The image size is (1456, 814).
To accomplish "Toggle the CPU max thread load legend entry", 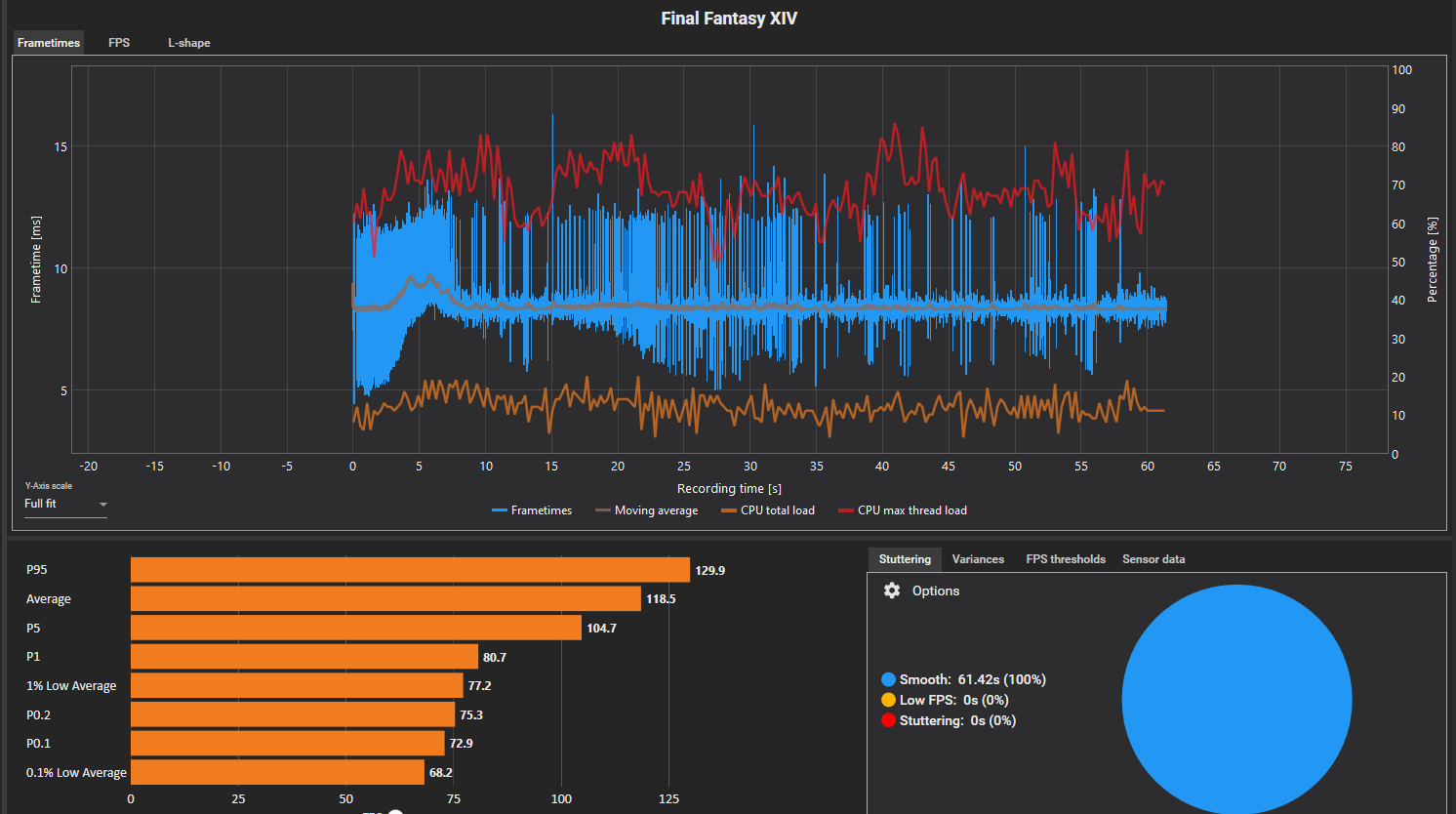I will coord(903,510).
